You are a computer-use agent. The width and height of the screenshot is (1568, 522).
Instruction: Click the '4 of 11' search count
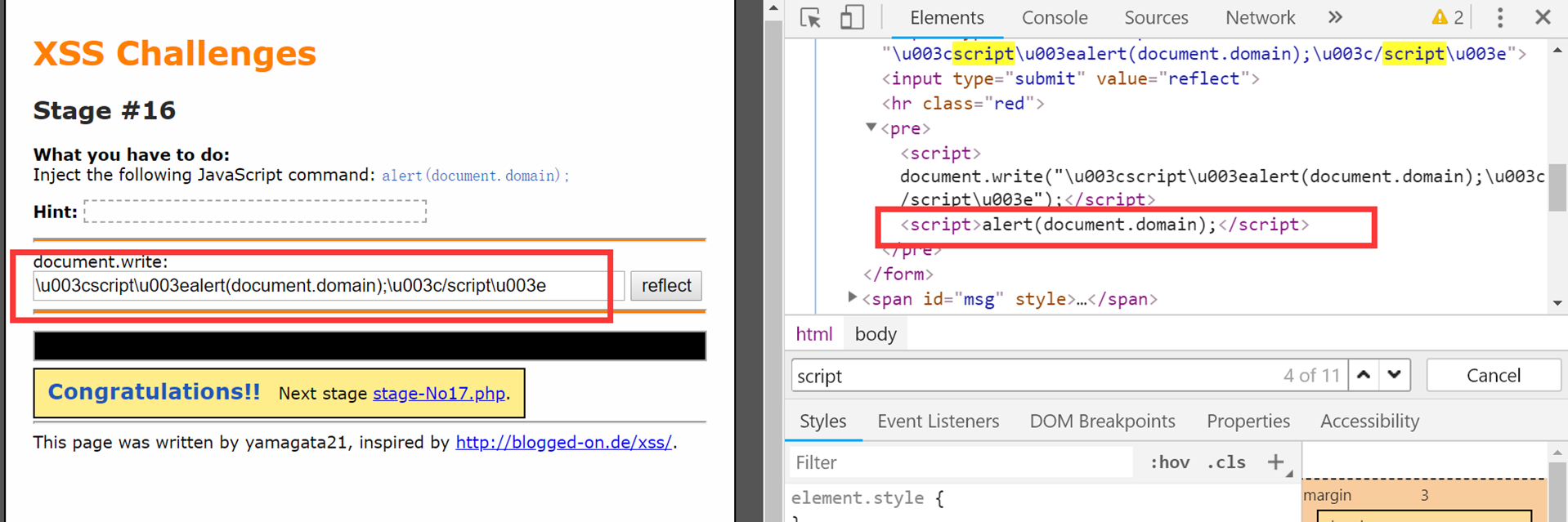(1311, 376)
